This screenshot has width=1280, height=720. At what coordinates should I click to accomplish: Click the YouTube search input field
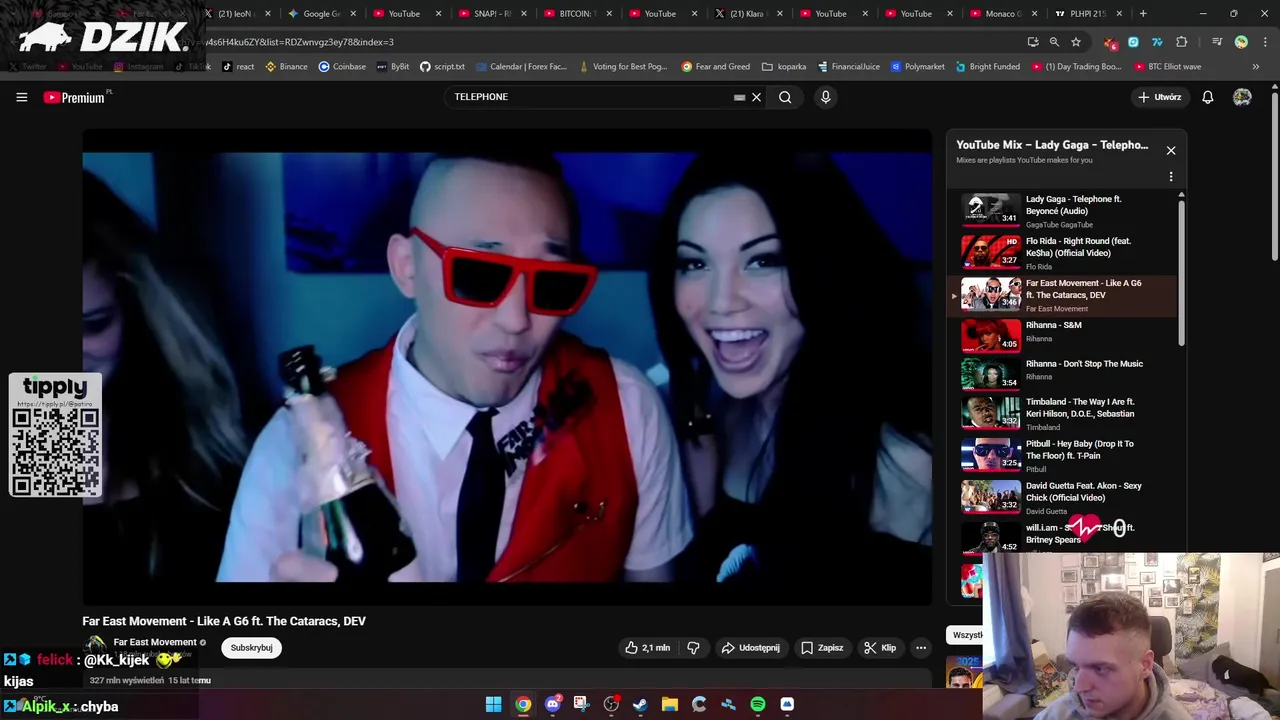coord(590,97)
